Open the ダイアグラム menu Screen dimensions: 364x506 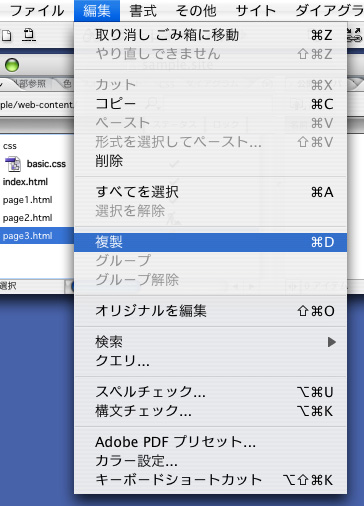coord(329,11)
